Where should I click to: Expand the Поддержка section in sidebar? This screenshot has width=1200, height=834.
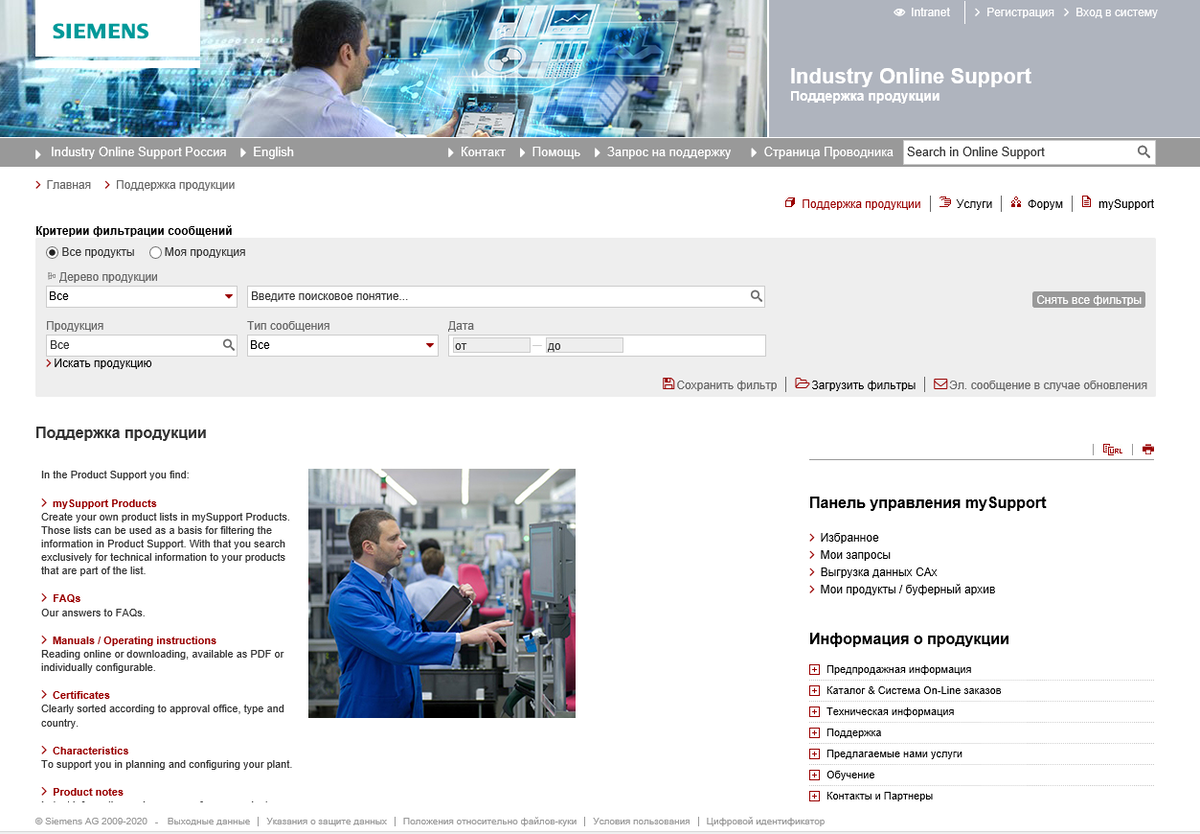click(x=815, y=732)
